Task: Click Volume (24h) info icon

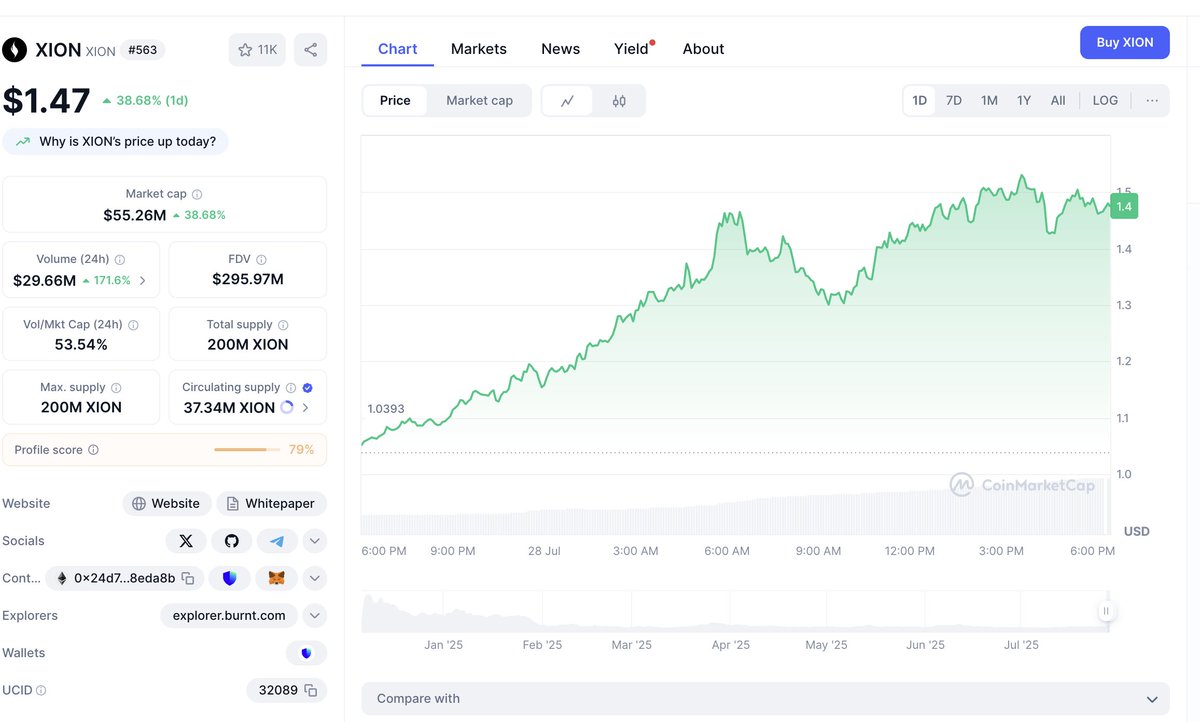Action: point(120,259)
